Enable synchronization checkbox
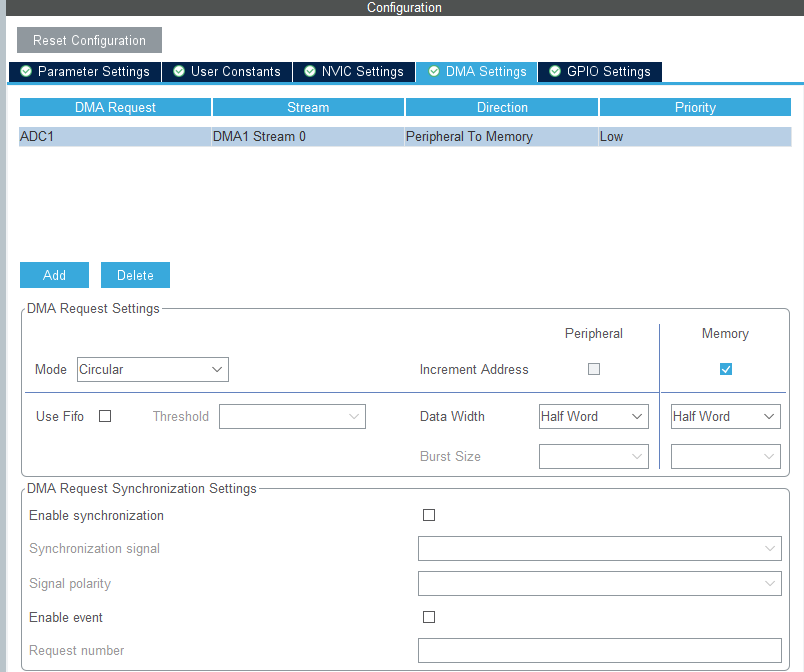 click(x=429, y=515)
